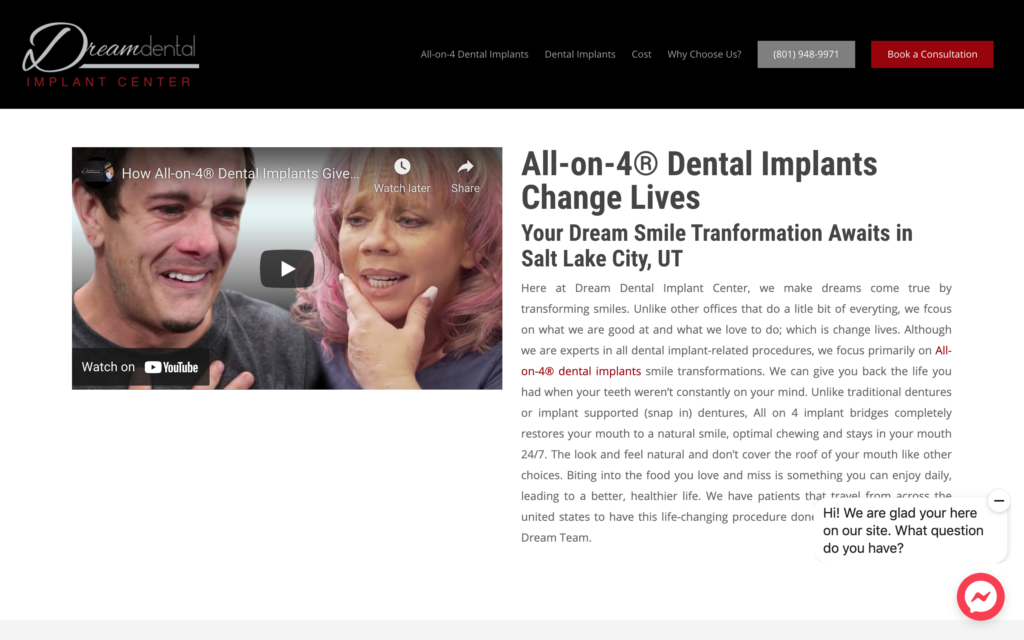Click the Share arrow icon on video
Screen dimensions: 1024x640
465,167
